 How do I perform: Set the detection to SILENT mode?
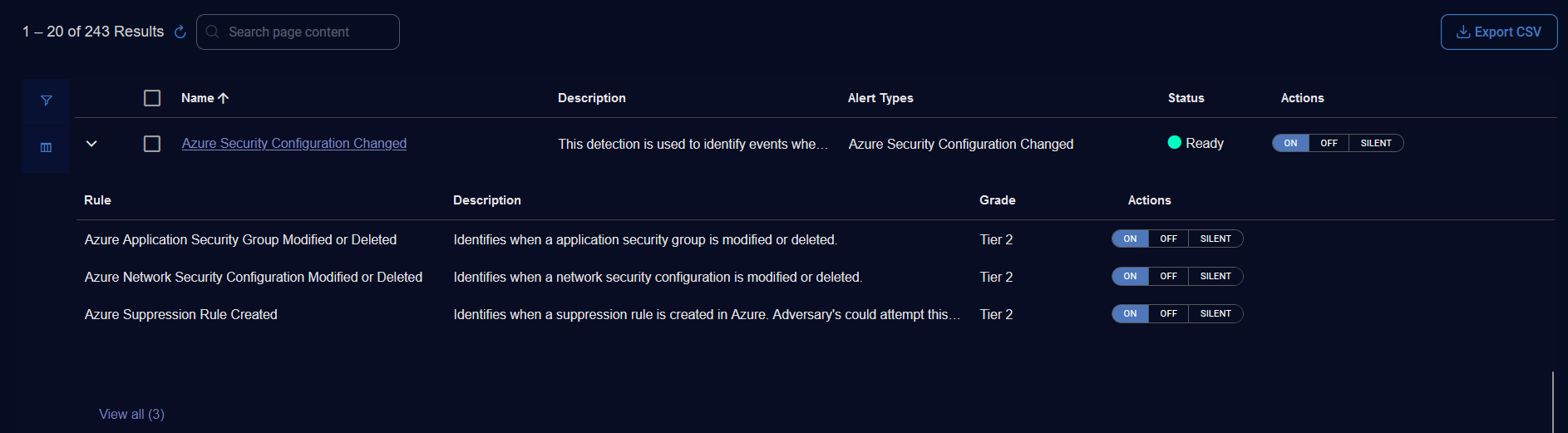(x=1375, y=144)
